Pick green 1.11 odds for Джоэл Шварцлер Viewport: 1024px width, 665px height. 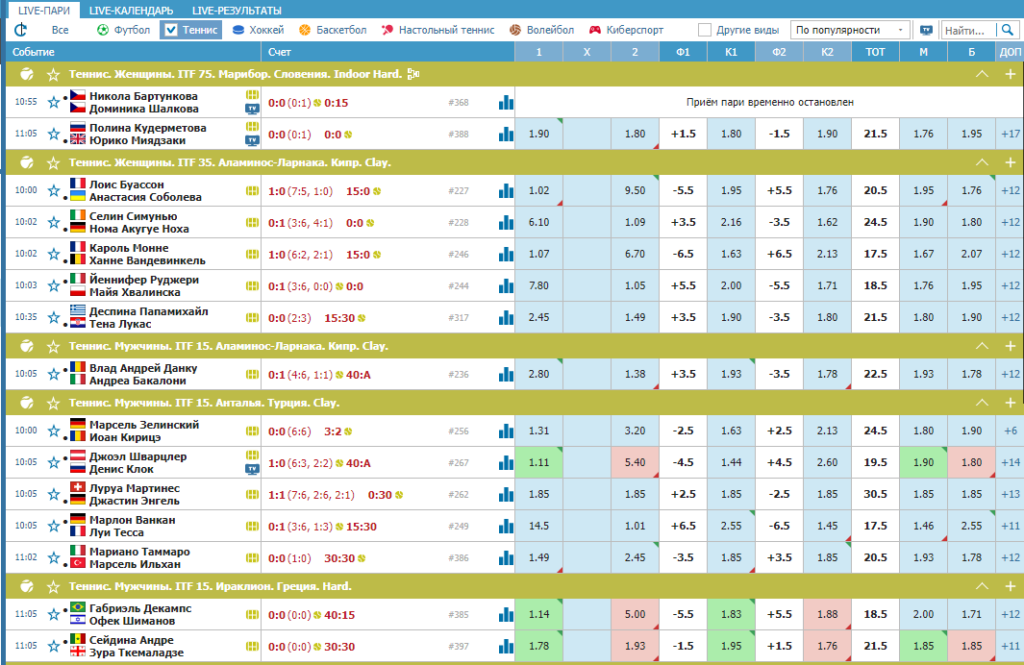[x=539, y=462]
